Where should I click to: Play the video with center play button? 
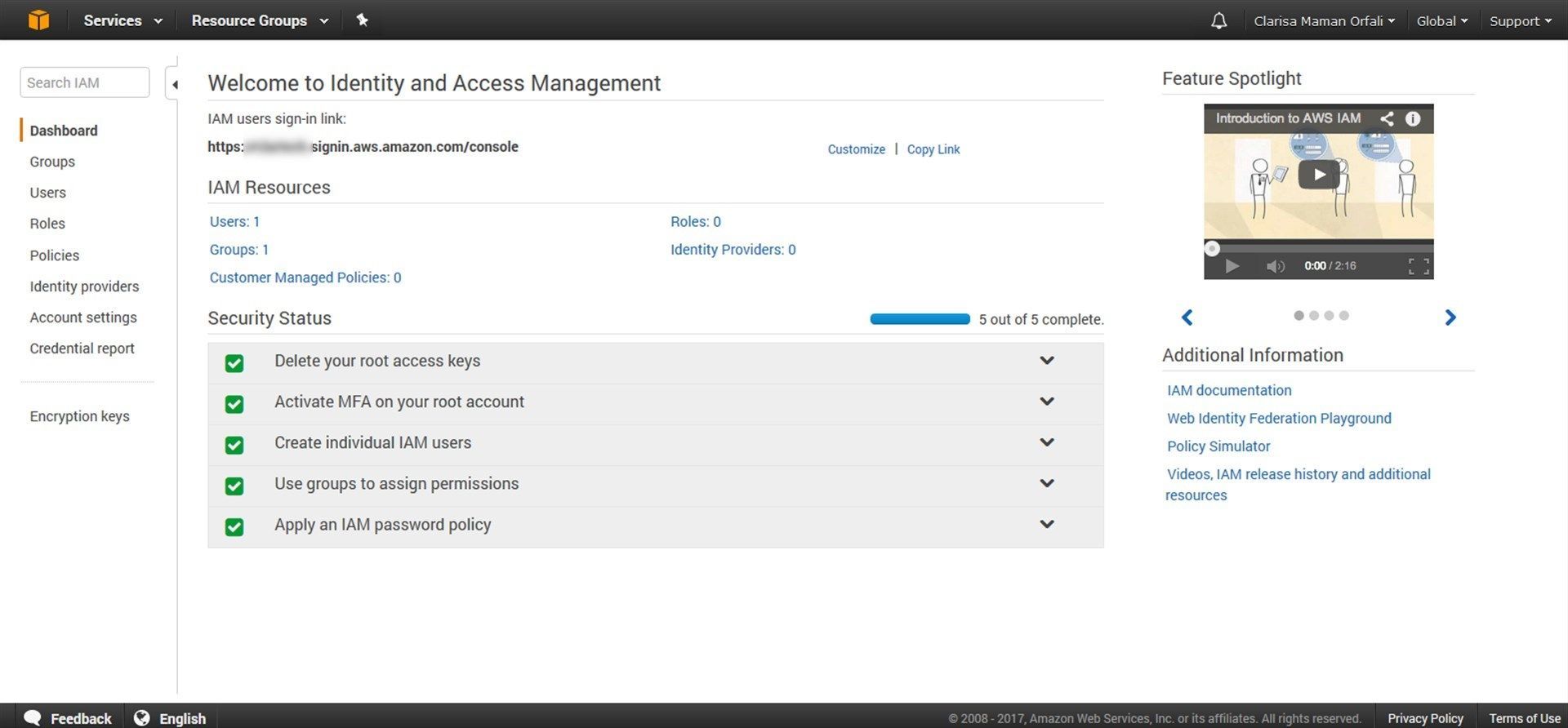1318,174
